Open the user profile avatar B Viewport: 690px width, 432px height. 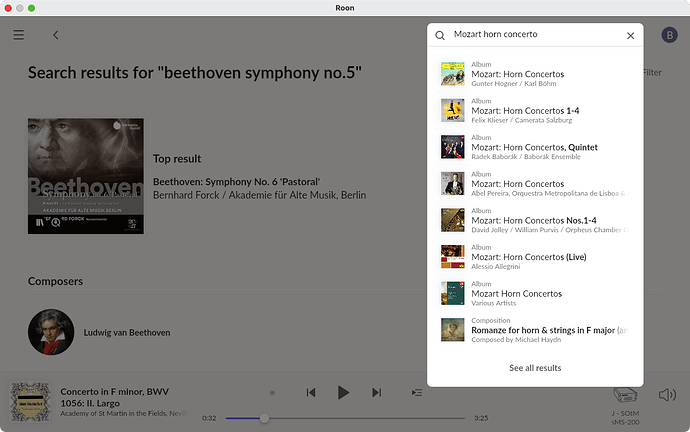pos(668,35)
